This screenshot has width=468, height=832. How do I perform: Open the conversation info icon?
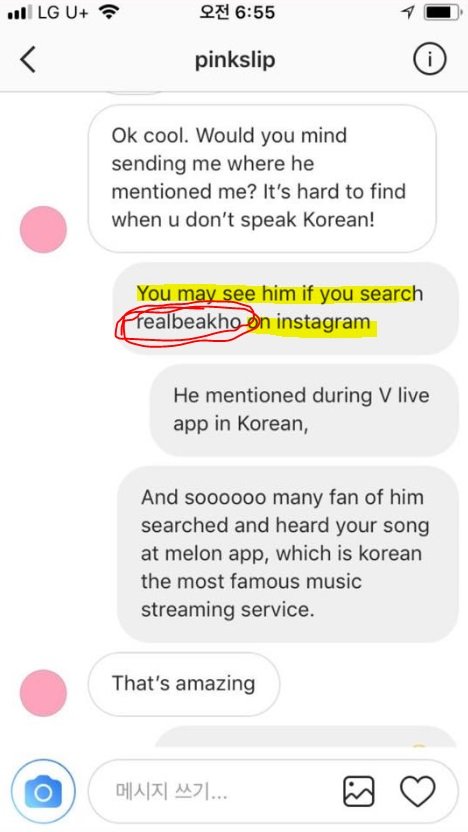click(429, 60)
